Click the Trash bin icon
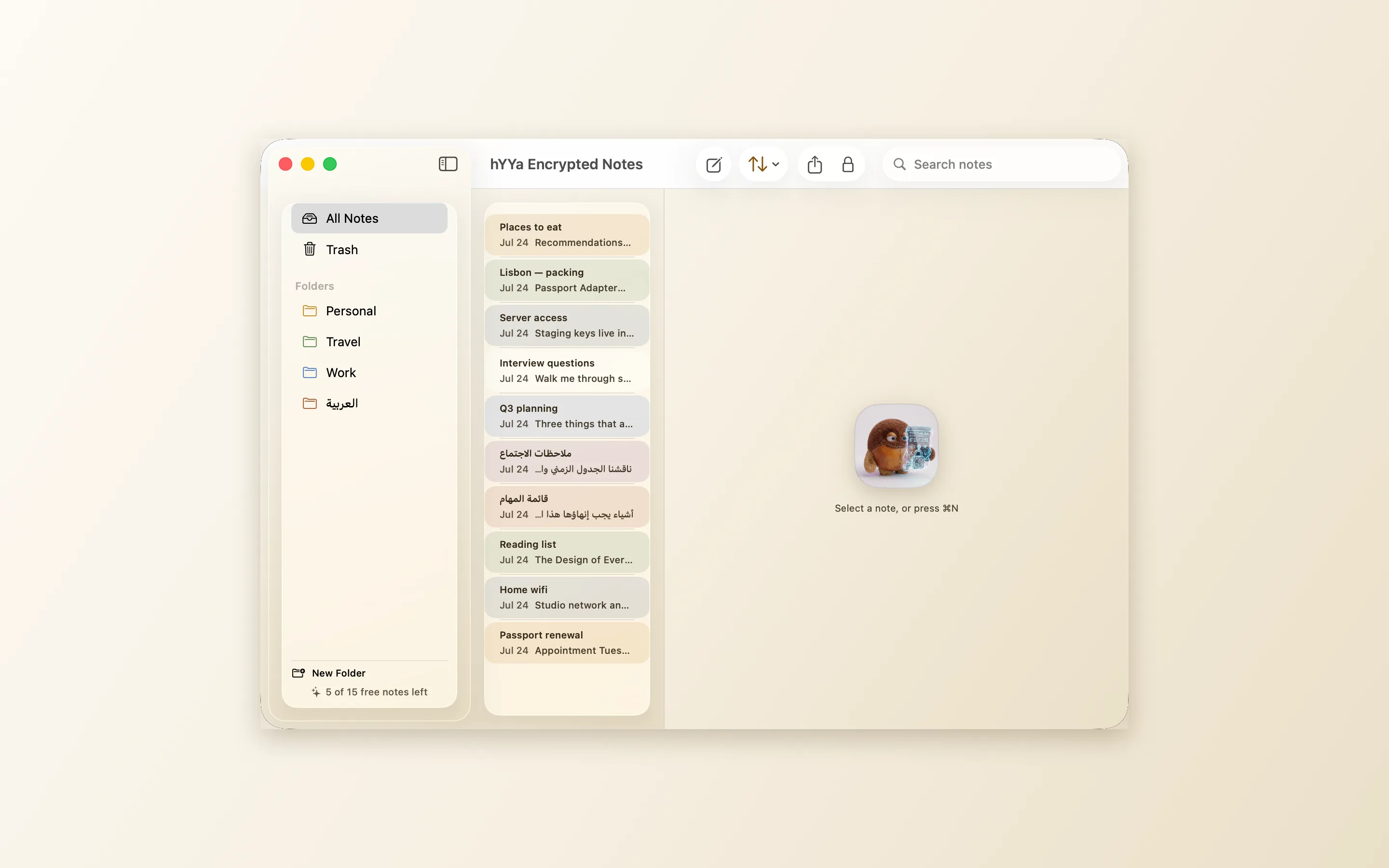Screen dimensions: 1389x868 pos(309,249)
